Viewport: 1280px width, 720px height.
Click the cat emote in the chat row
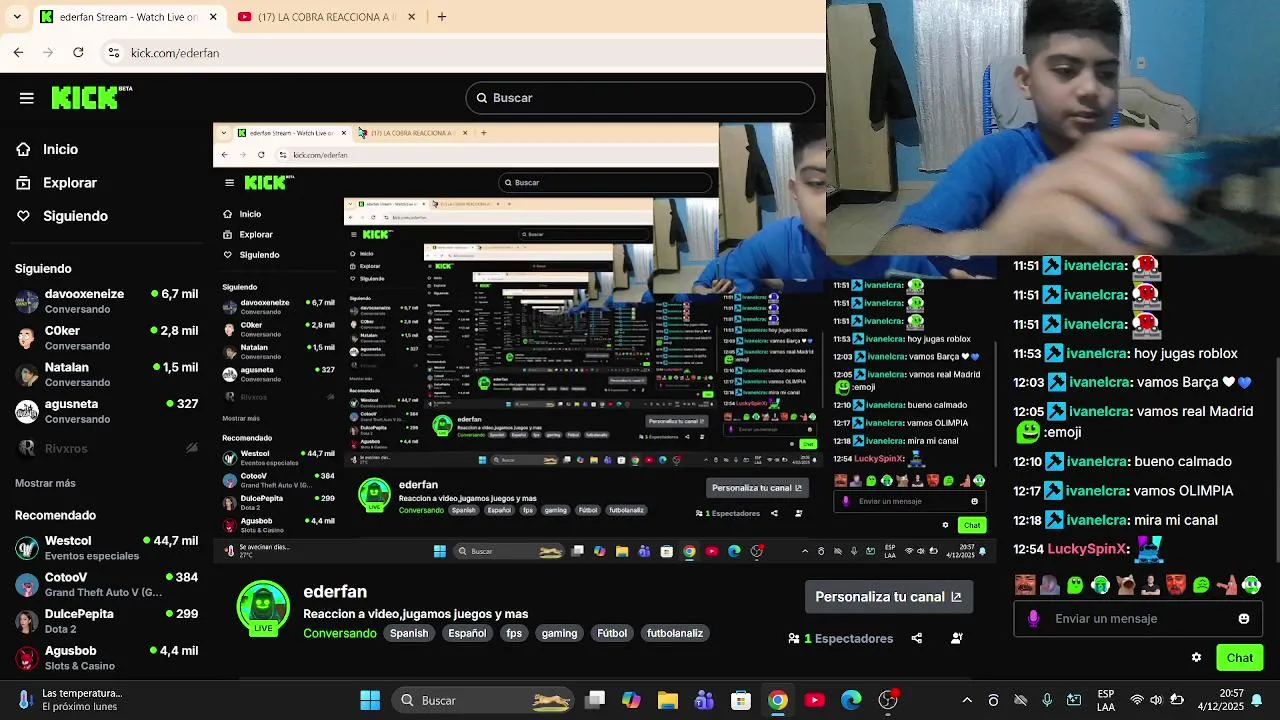(x=1125, y=585)
